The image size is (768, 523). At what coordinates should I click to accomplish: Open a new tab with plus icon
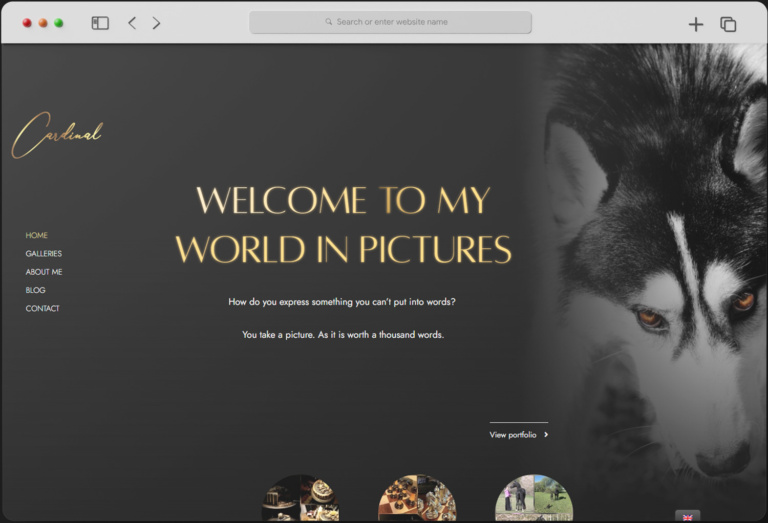[696, 24]
